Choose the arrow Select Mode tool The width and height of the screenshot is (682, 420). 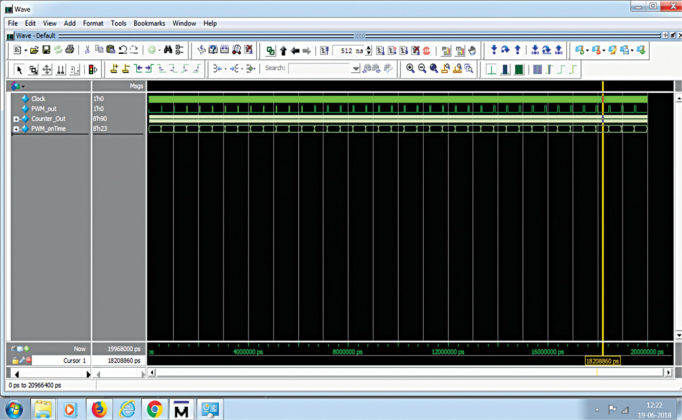[20, 69]
